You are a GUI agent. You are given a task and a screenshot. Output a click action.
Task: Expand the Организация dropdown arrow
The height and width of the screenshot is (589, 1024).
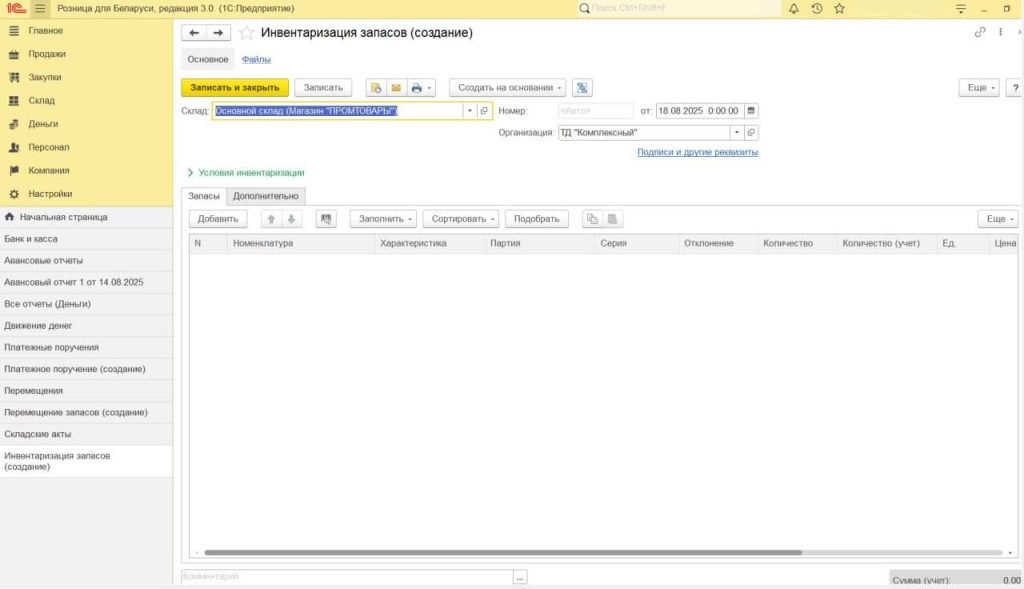[x=737, y=132]
